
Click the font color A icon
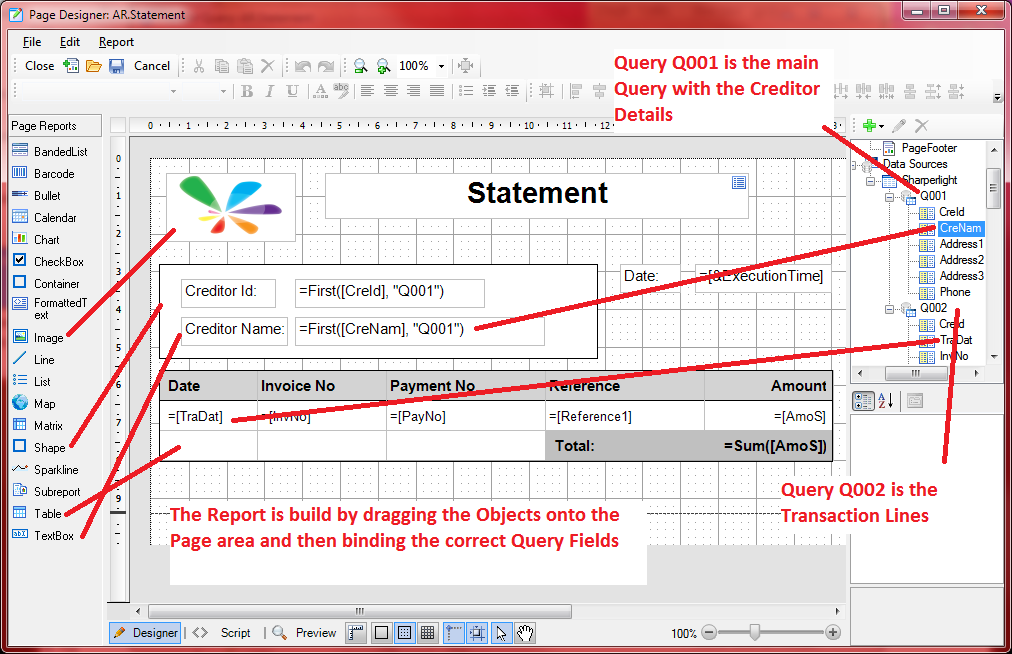pyautogui.click(x=320, y=91)
